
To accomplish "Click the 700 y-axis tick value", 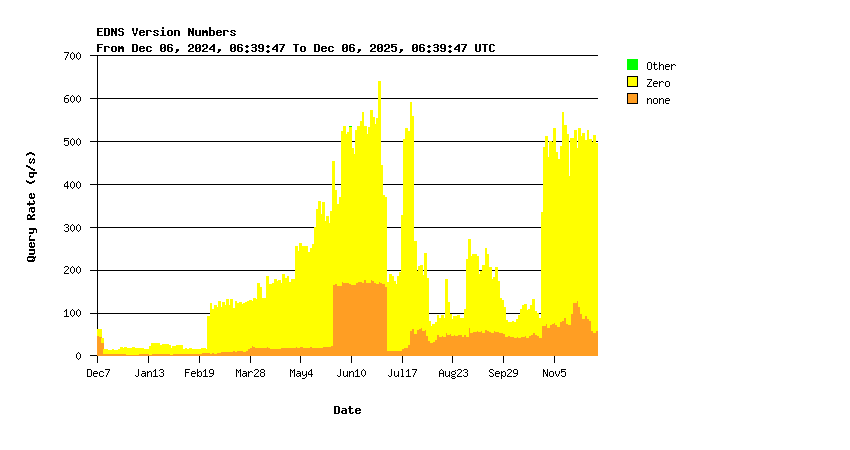I will 71,56.
